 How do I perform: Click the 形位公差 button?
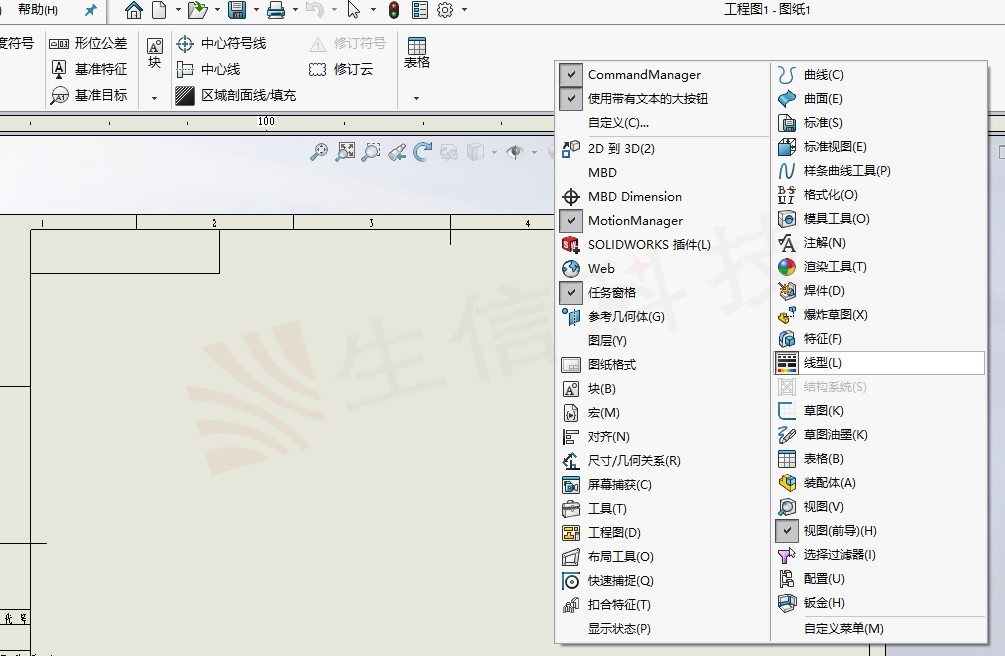pyautogui.click(x=88, y=43)
